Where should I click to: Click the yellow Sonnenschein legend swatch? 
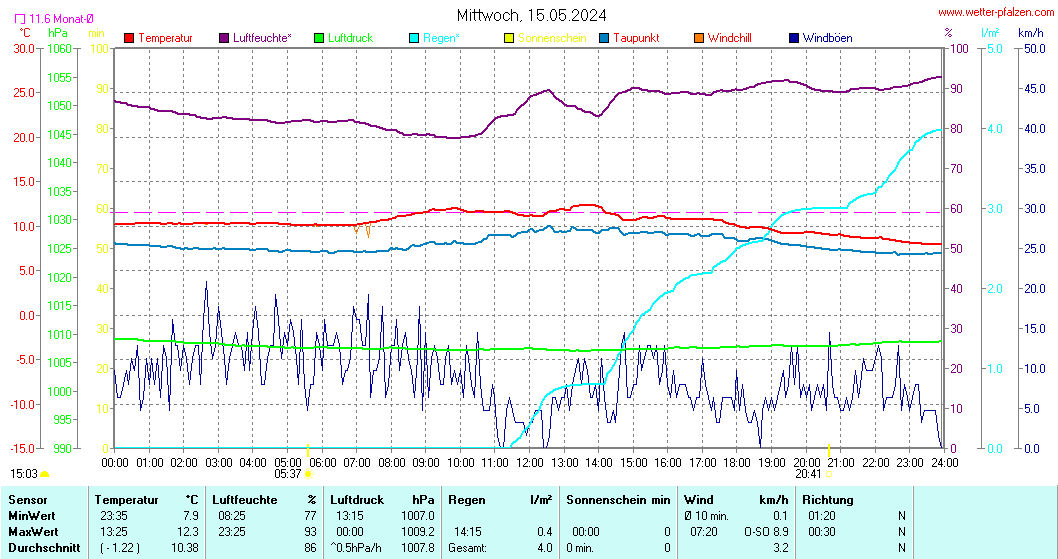tap(509, 38)
